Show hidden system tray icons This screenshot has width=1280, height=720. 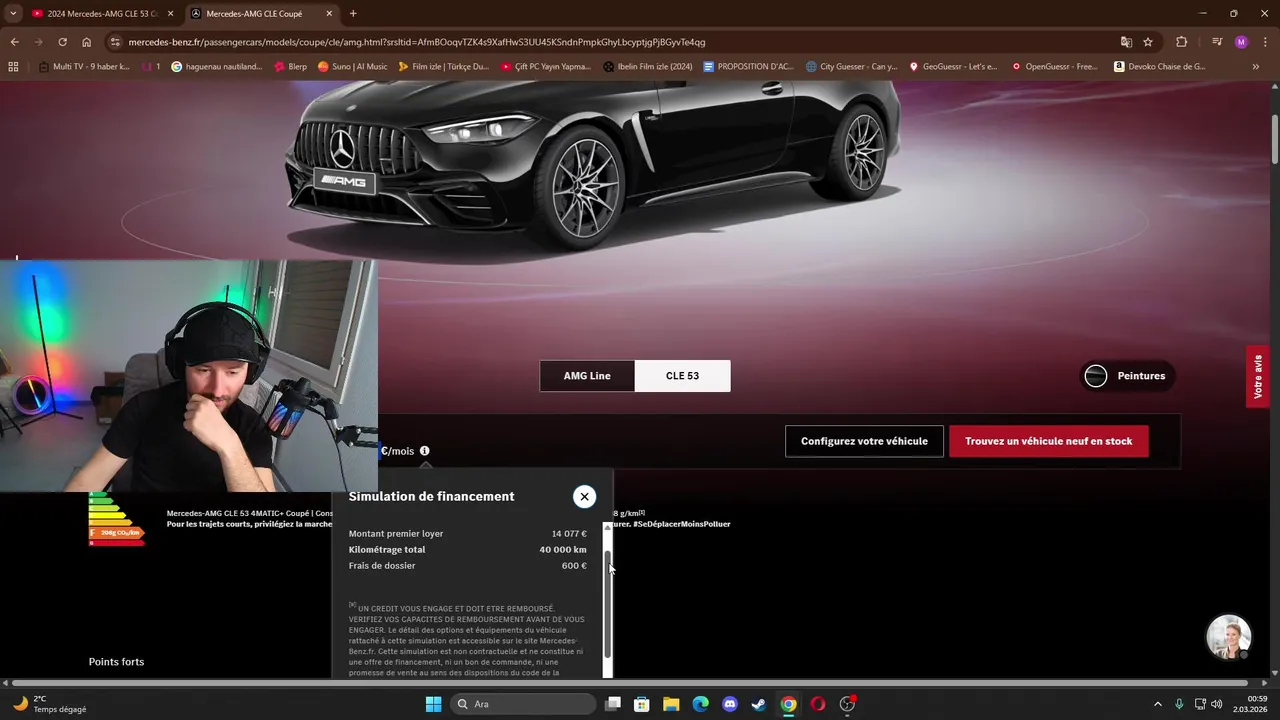1158,704
